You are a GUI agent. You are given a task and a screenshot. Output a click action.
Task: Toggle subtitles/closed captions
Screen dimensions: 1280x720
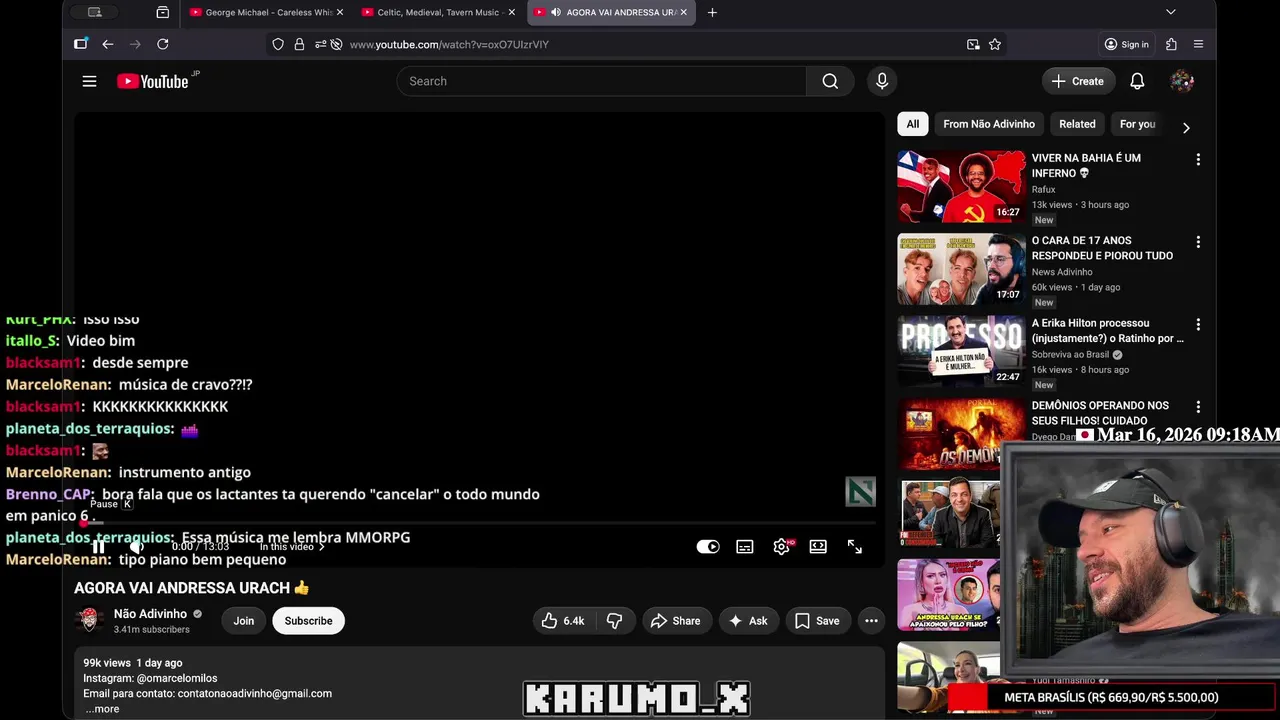(x=745, y=547)
